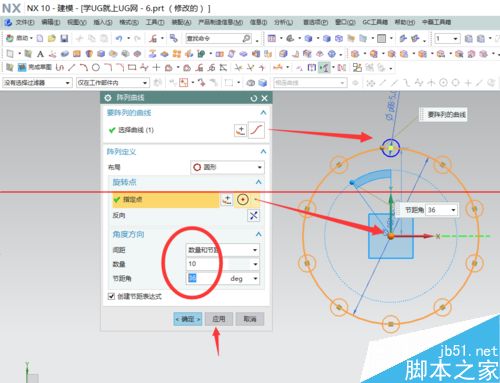
Task: Click the reverse direction (反向) icon
Action: pos(253,215)
